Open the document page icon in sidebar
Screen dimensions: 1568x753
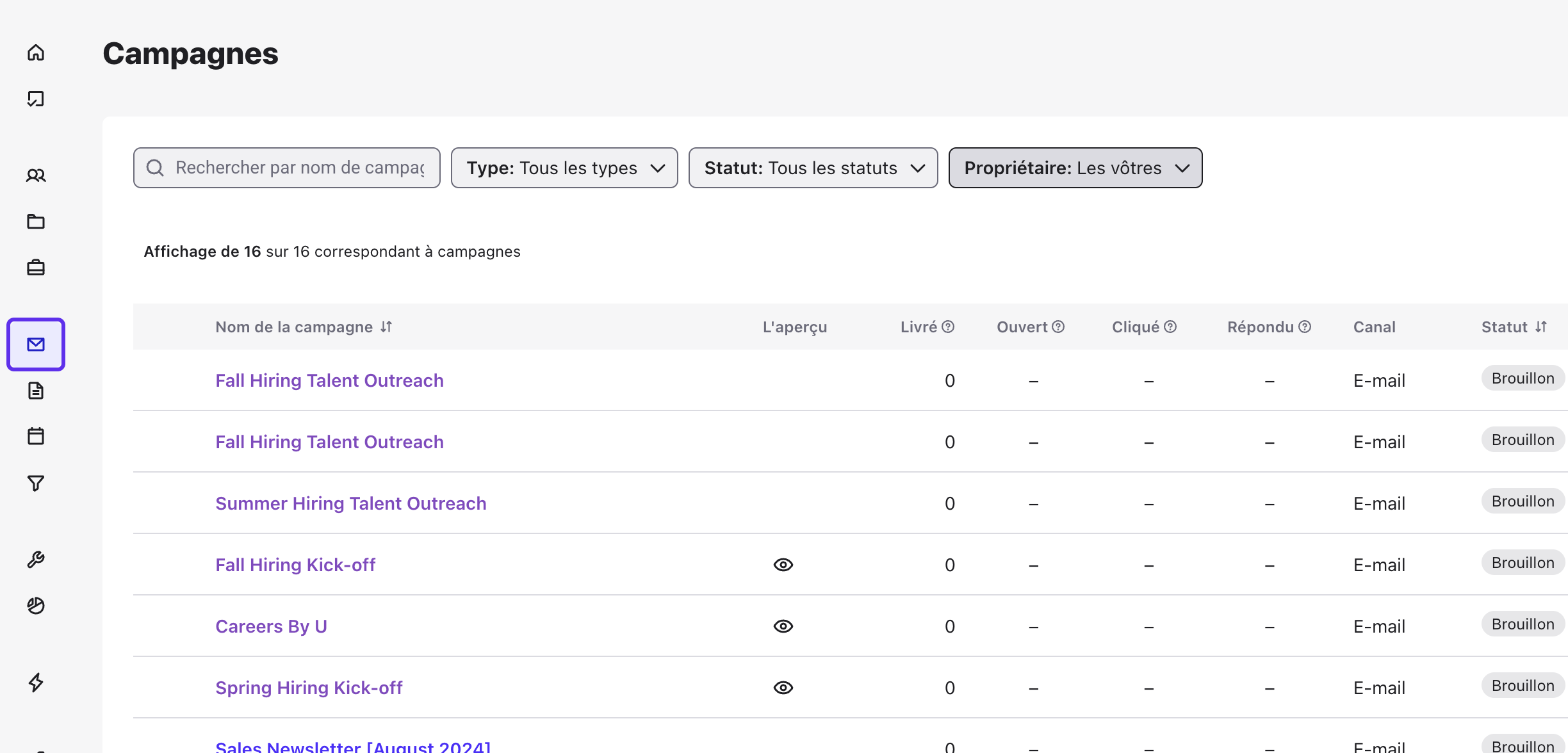tap(36, 391)
